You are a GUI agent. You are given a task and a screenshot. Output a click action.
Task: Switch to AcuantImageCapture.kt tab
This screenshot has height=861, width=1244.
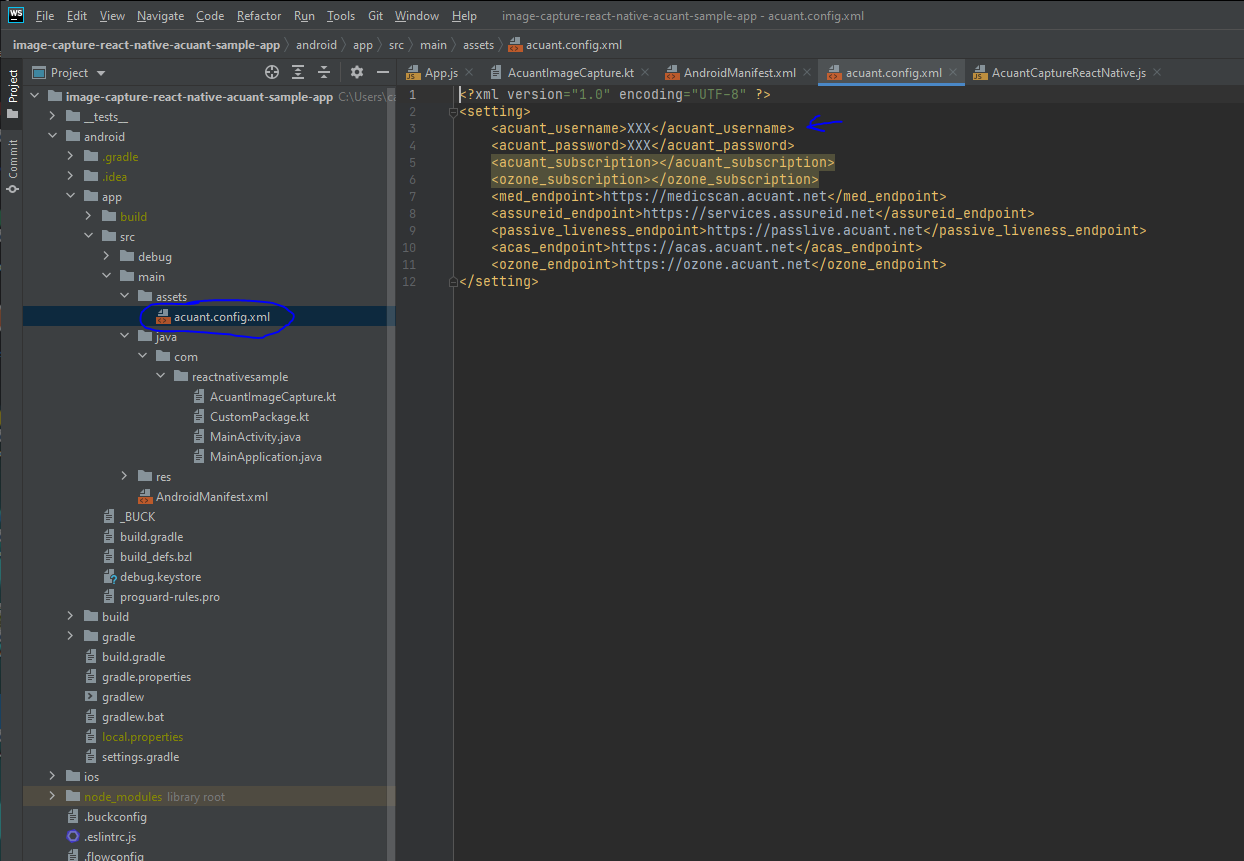570,73
